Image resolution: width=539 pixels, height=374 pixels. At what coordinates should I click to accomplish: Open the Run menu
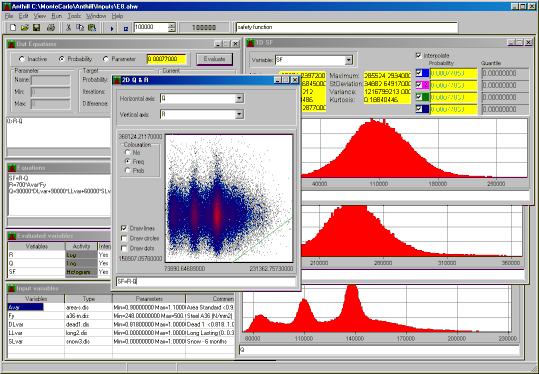tap(56, 16)
